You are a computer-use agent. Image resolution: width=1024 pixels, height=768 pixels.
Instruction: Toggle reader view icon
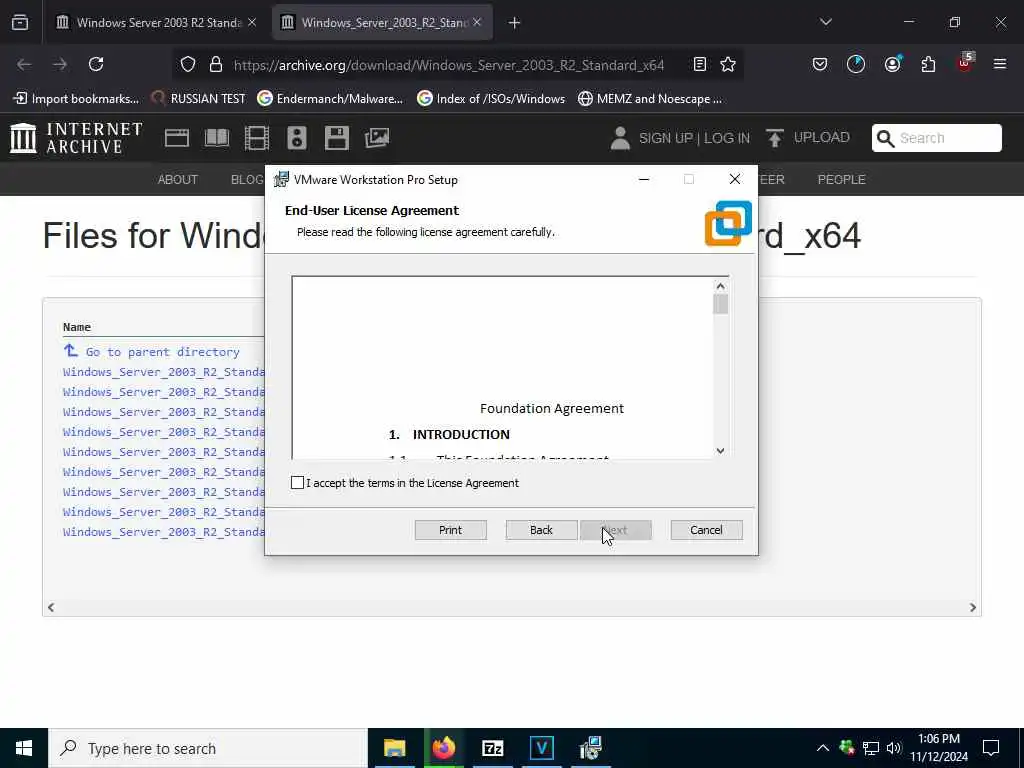tap(699, 64)
